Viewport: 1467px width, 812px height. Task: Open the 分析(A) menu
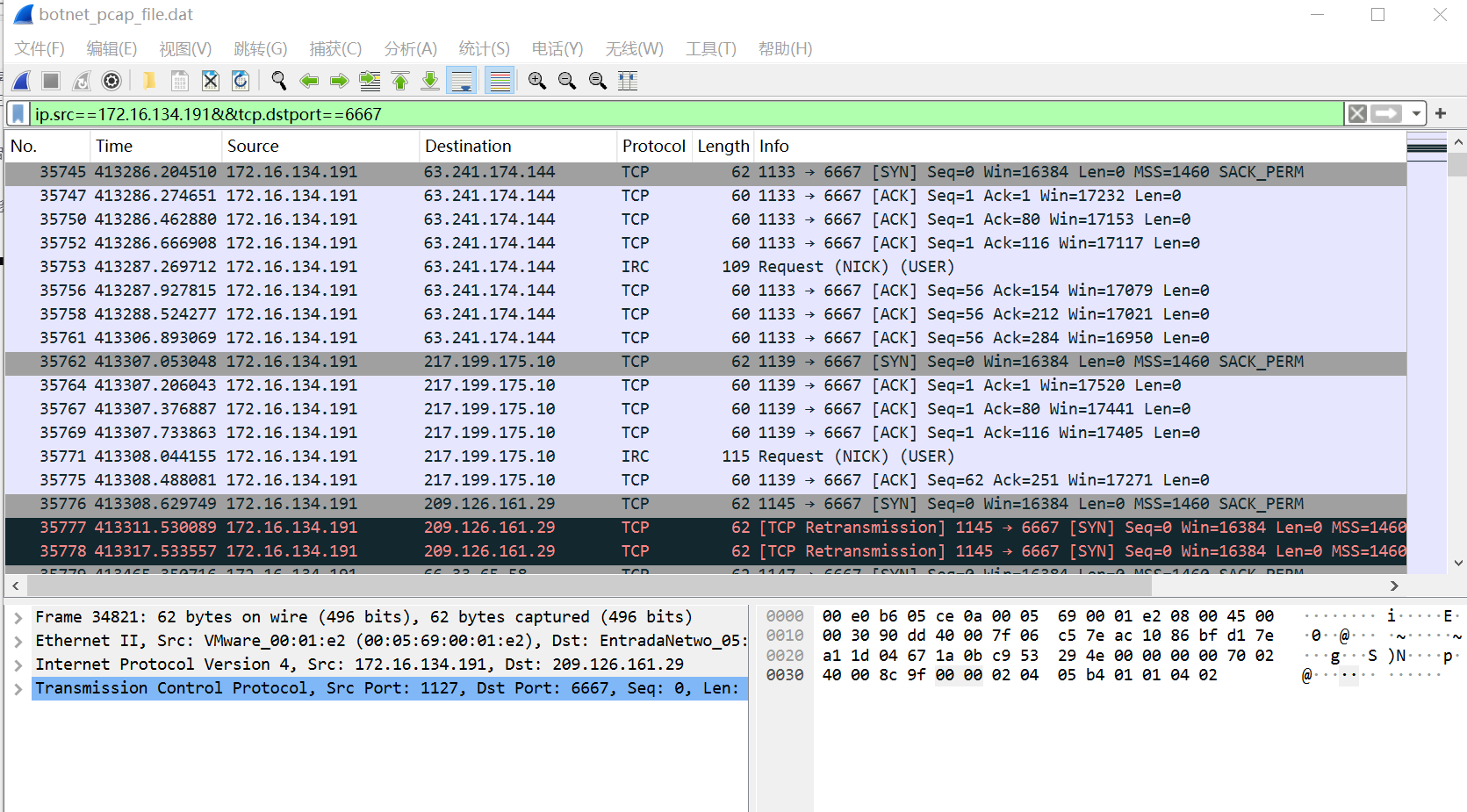point(410,49)
